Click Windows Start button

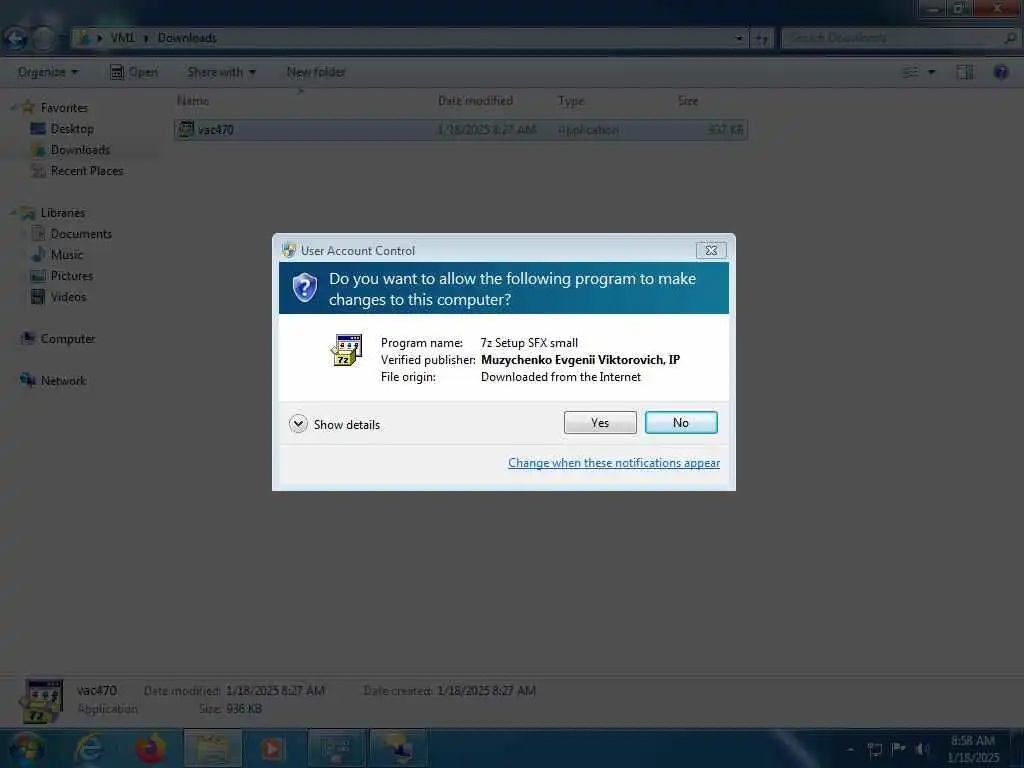tap(26, 748)
